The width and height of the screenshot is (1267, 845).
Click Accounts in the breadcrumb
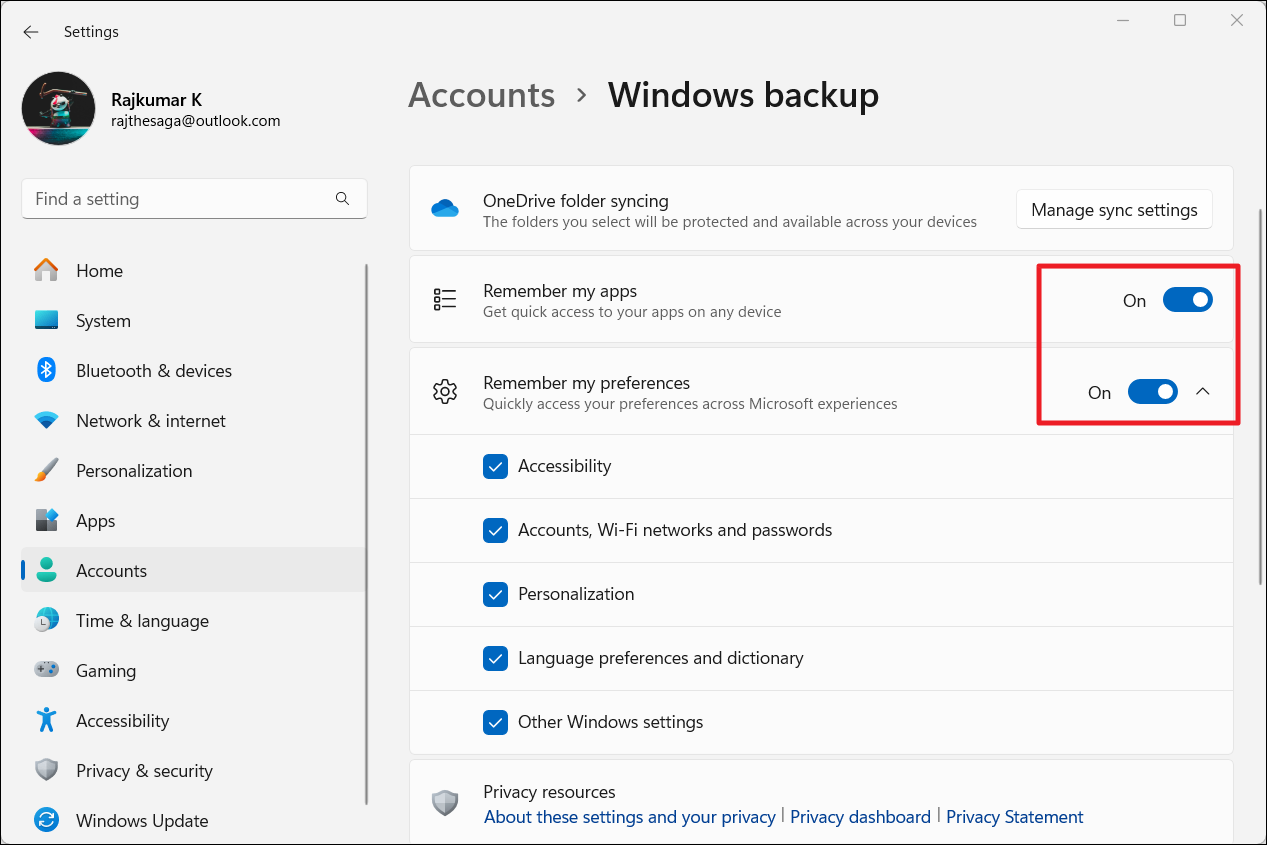click(481, 95)
